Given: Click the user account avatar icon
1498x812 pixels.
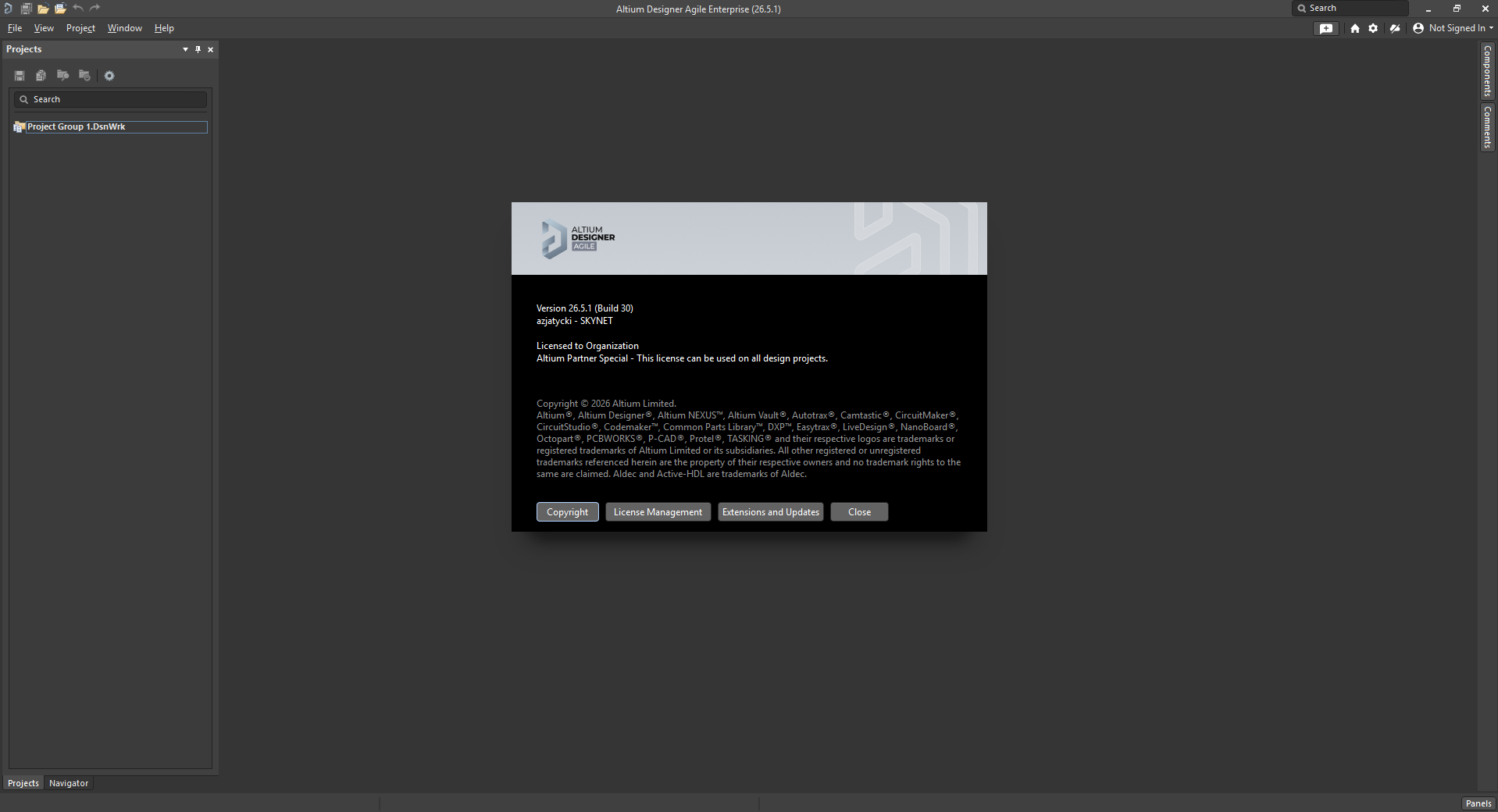Looking at the screenshot, I should (1418, 28).
